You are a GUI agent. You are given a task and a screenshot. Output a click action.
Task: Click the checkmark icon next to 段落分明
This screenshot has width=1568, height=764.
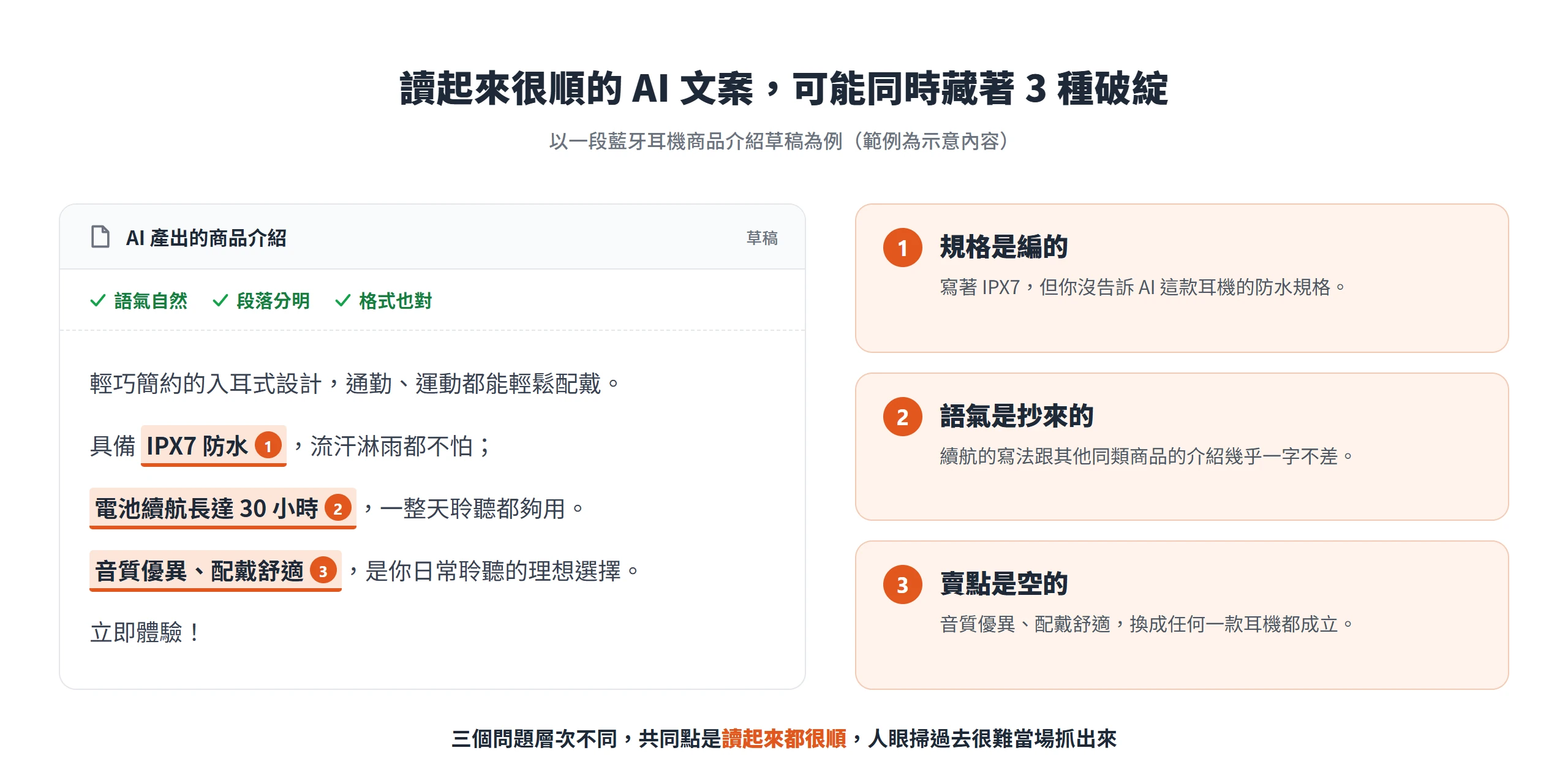[221, 301]
